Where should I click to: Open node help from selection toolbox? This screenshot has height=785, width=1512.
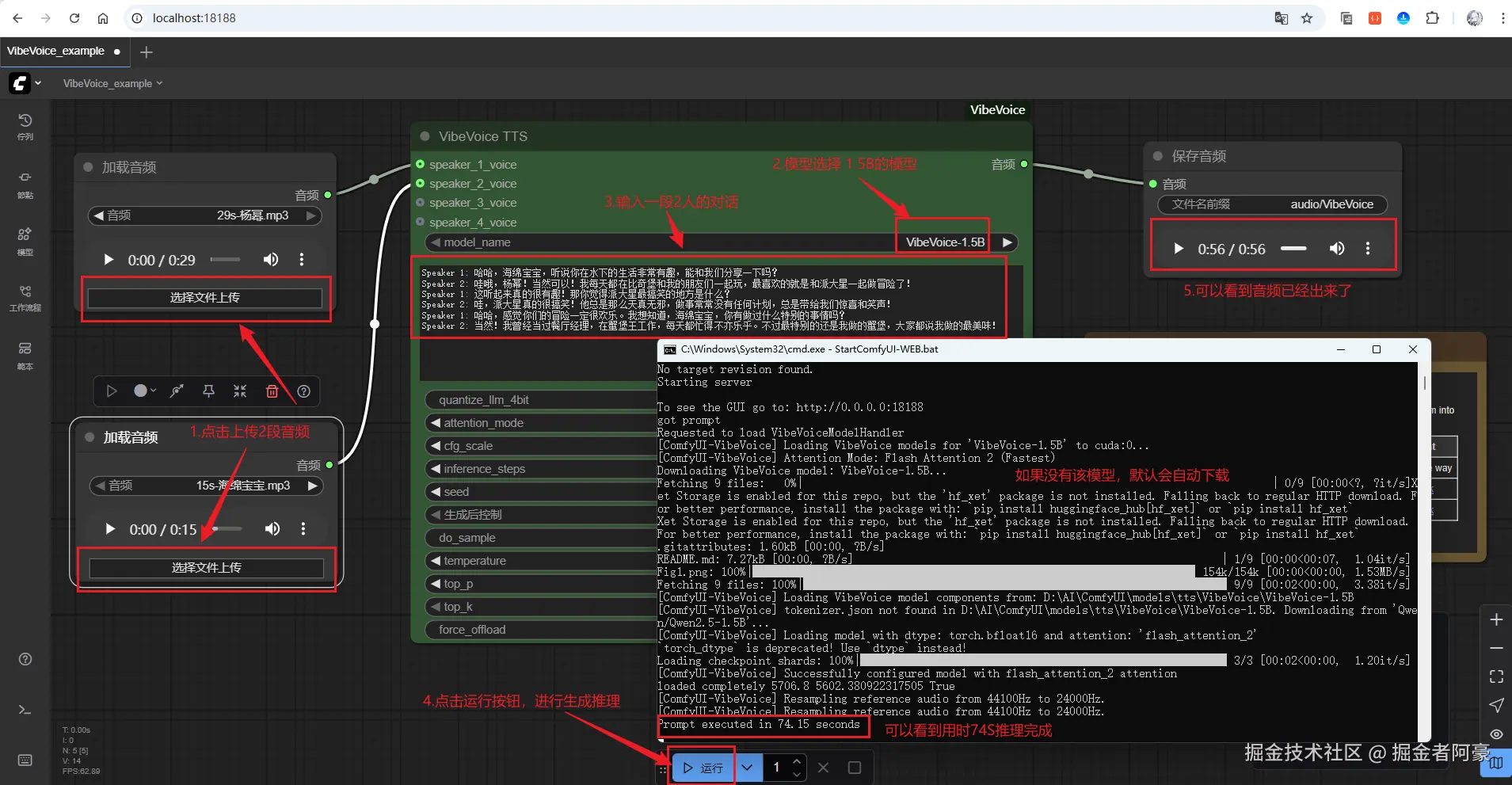tap(303, 391)
